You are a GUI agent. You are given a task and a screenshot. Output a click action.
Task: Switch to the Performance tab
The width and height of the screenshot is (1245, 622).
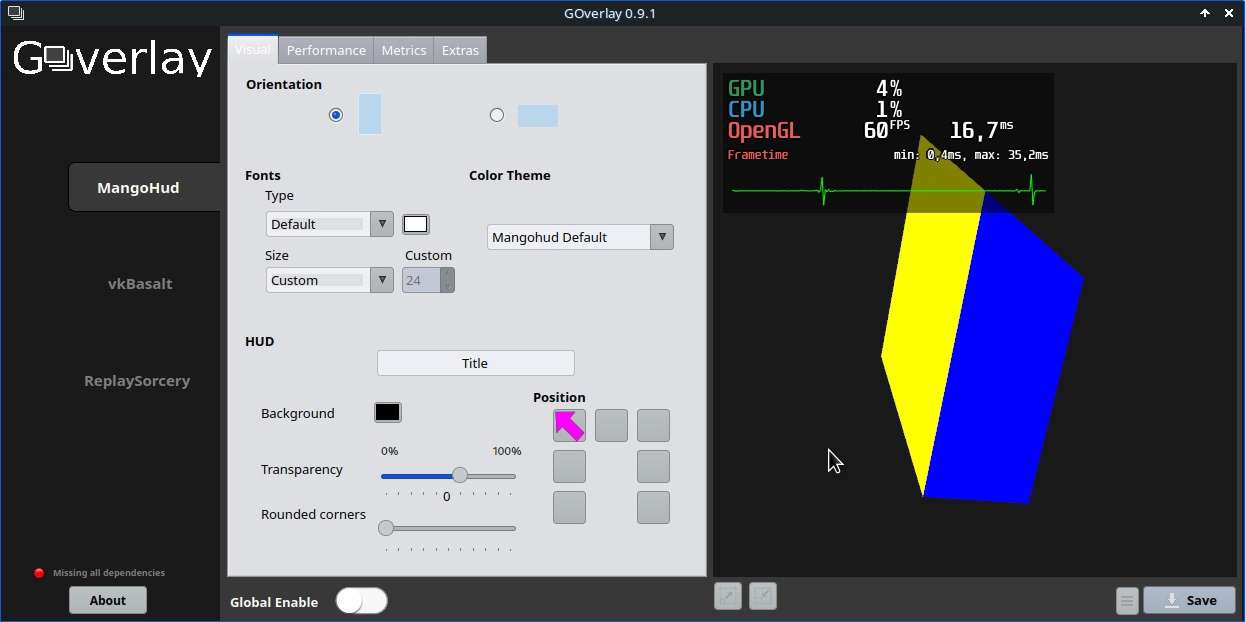[326, 50]
